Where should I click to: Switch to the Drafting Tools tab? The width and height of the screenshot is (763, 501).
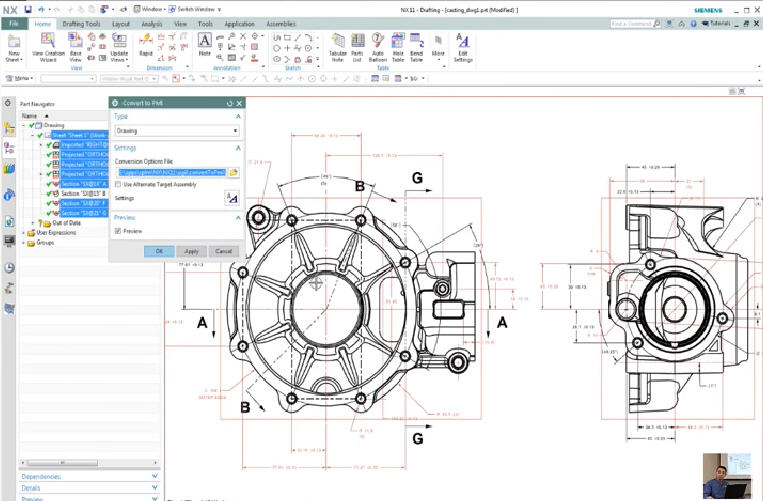tap(82, 23)
